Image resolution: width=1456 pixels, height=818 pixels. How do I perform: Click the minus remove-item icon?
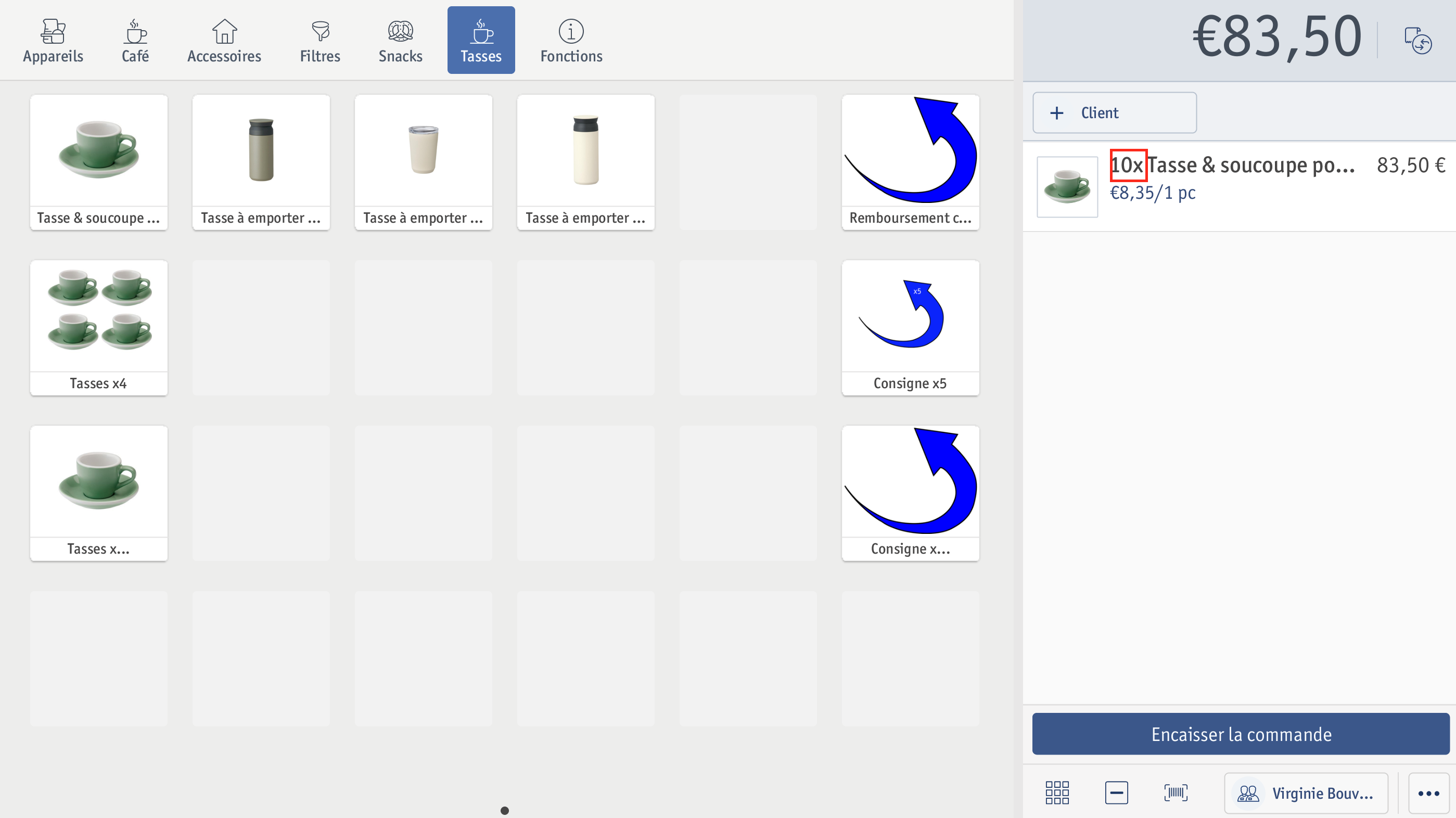pyautogui.click(x=1116, y=793)
